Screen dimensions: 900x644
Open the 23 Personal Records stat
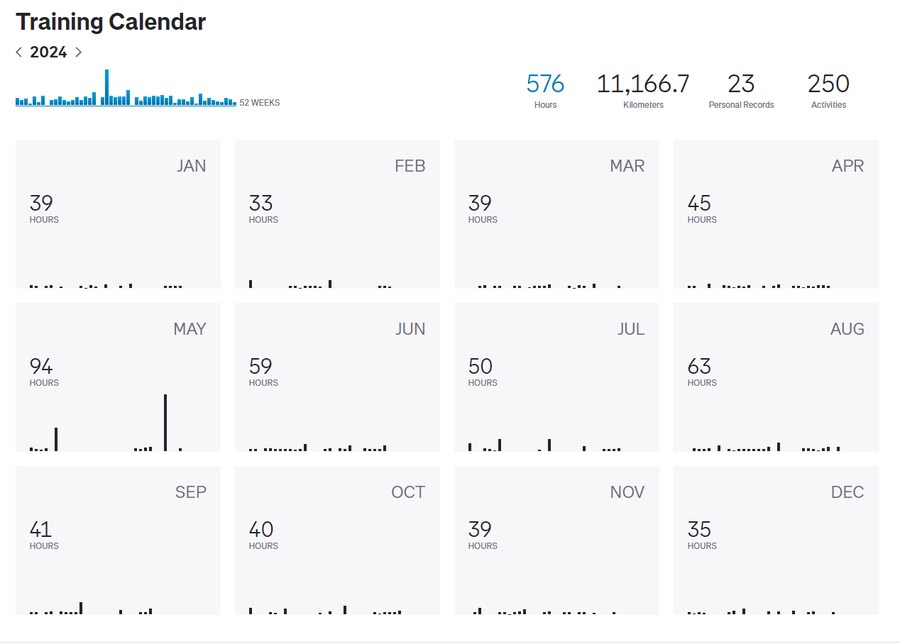coord(741,89)
